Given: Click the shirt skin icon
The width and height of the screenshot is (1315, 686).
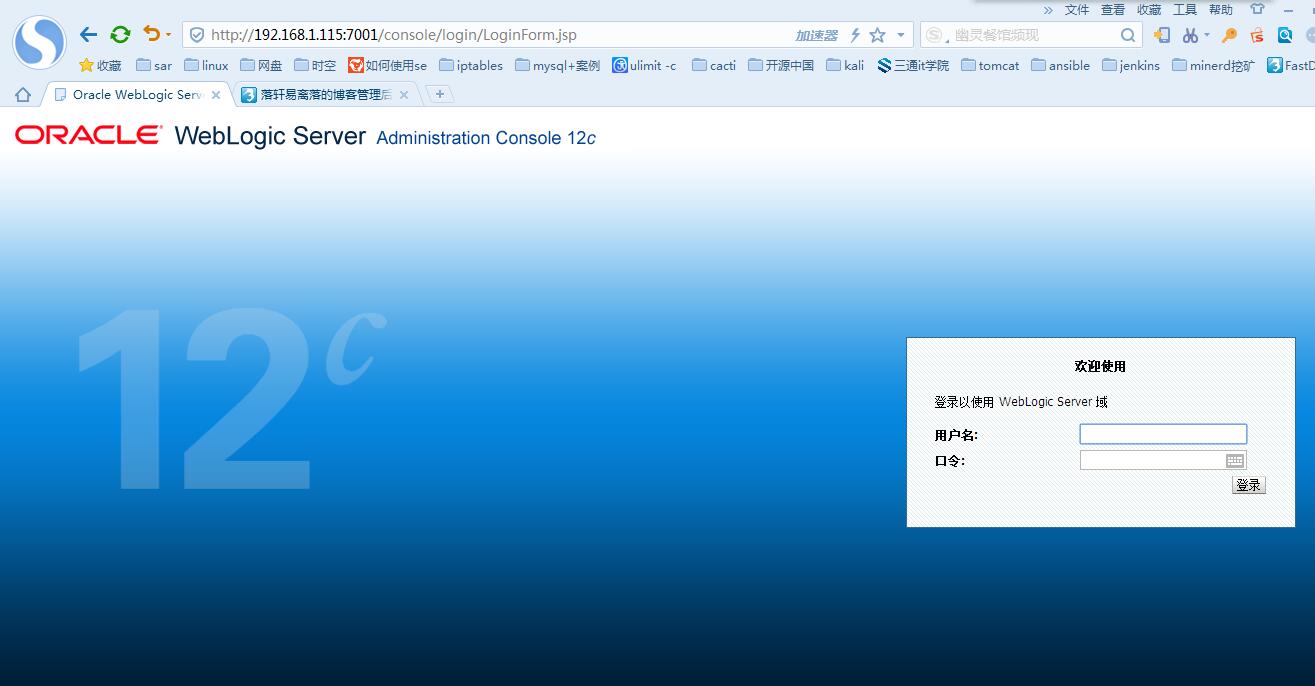Looking at the screenshot, I should [1258, 9].
